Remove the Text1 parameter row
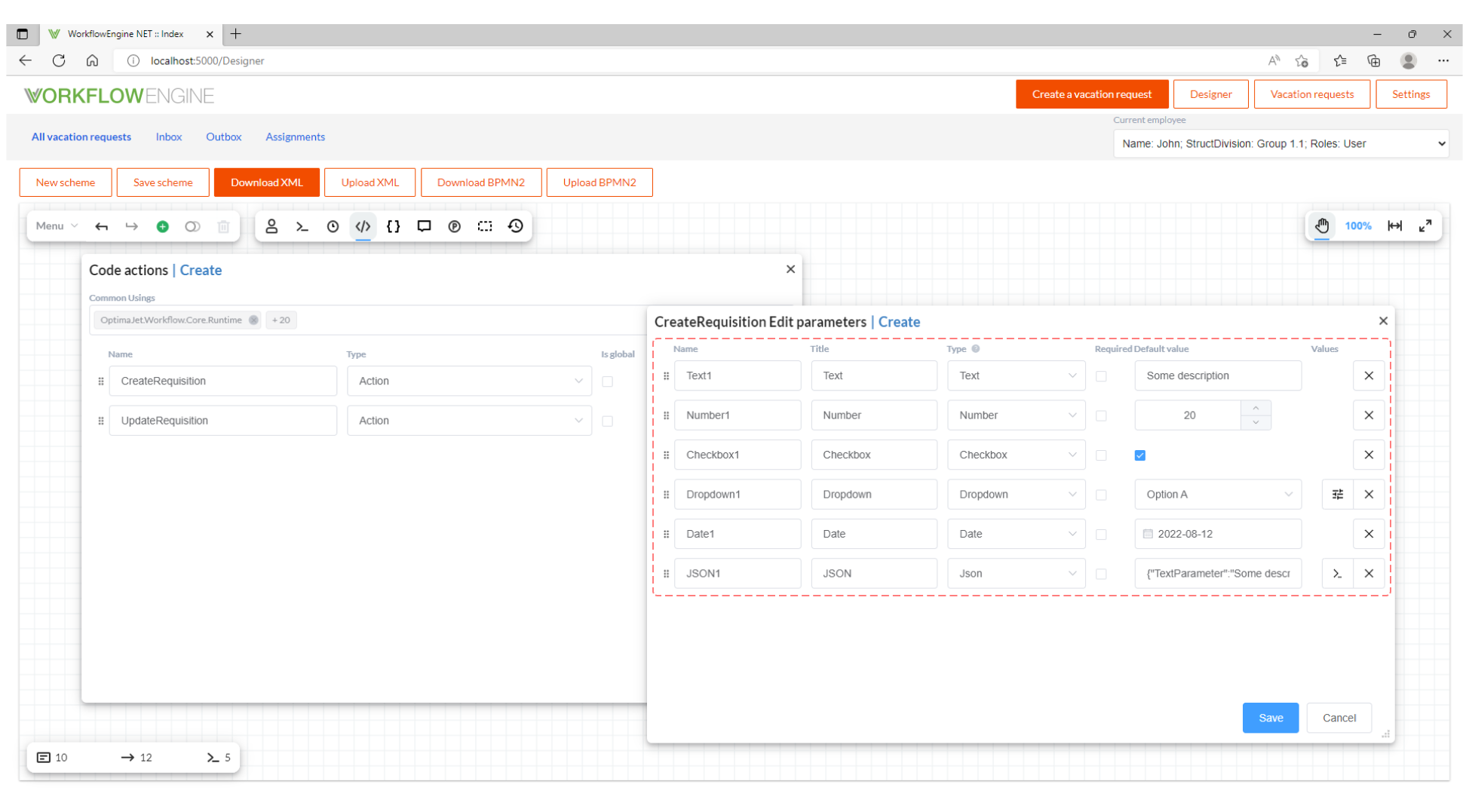Viewport: 1469px width, 812px height. pyautogui.click(x=1369, y=375)
